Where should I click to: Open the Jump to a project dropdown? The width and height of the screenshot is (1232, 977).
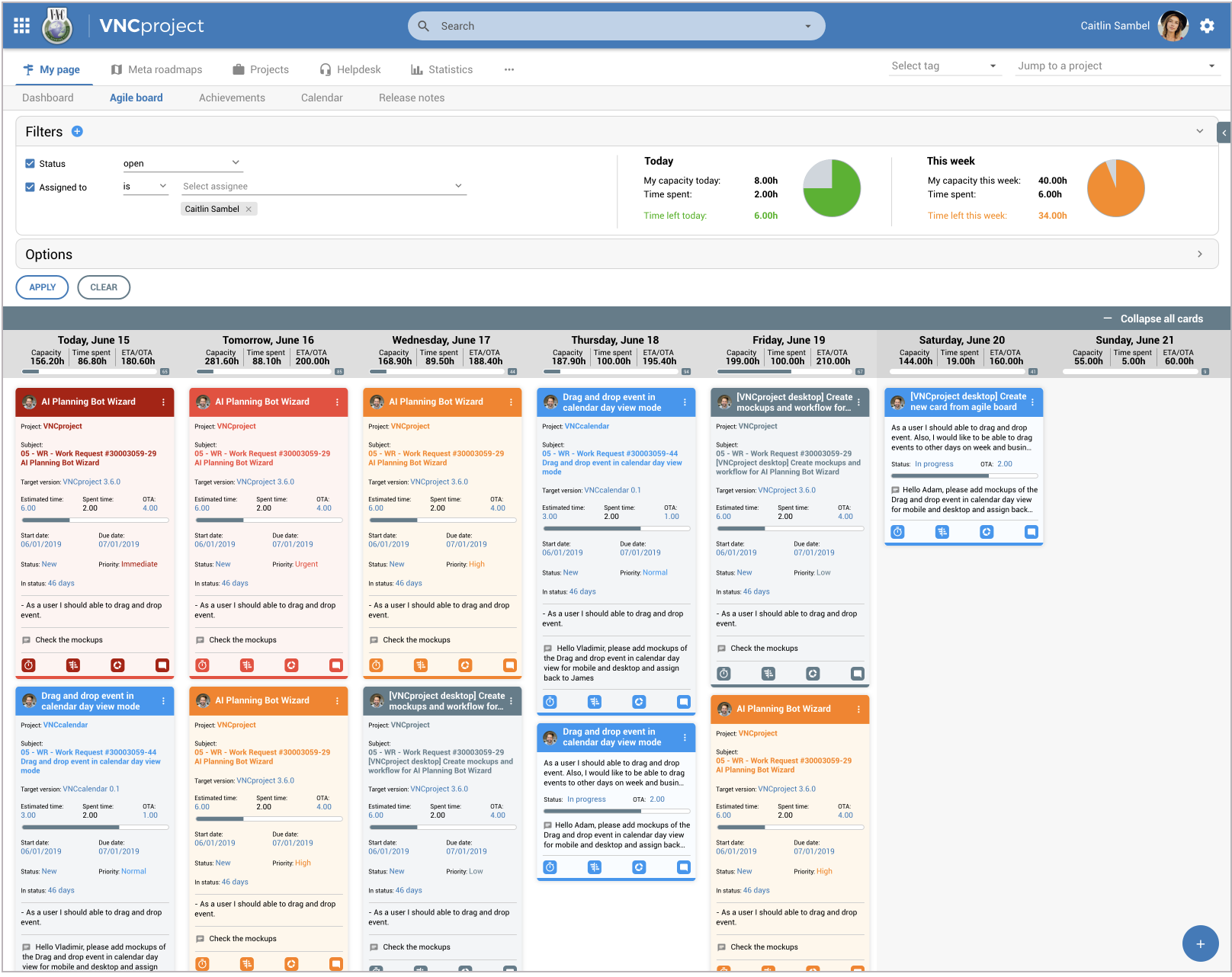click(x=1118, y=66)
